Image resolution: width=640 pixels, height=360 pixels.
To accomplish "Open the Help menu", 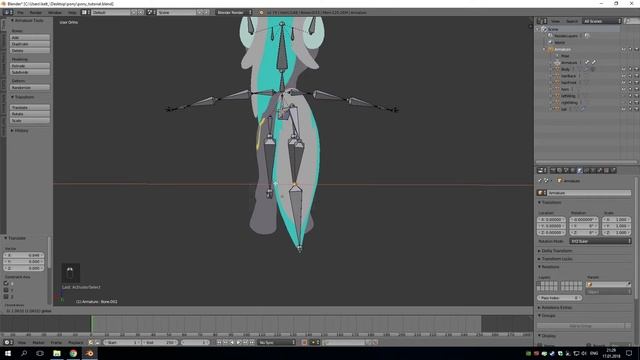I will click(72, 13).
